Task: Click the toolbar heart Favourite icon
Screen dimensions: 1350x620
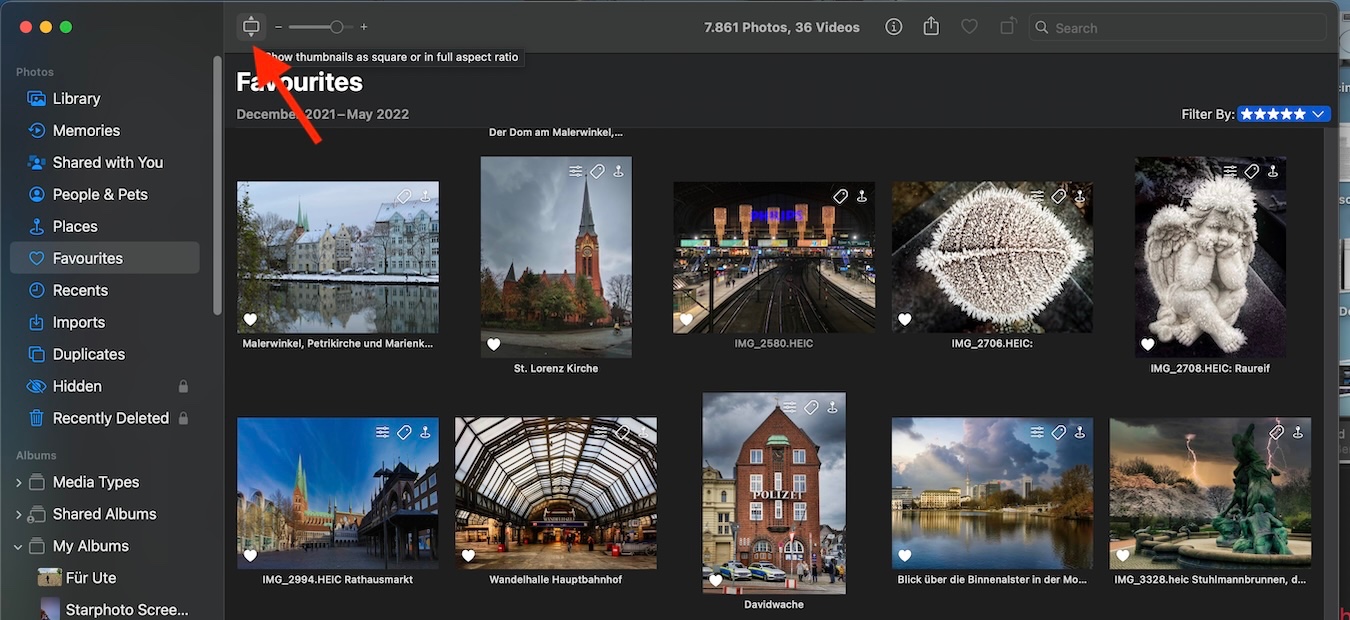Action: pos(969,27)
